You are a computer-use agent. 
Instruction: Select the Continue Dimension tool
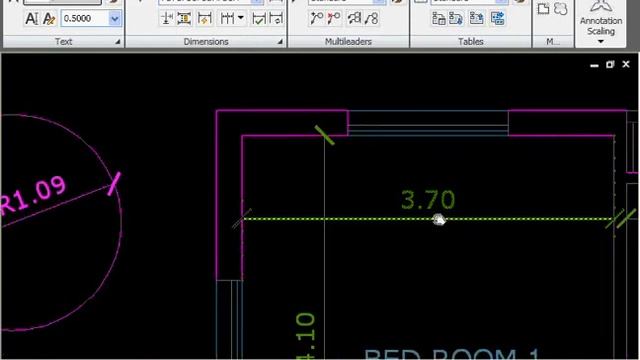[227, 18]
